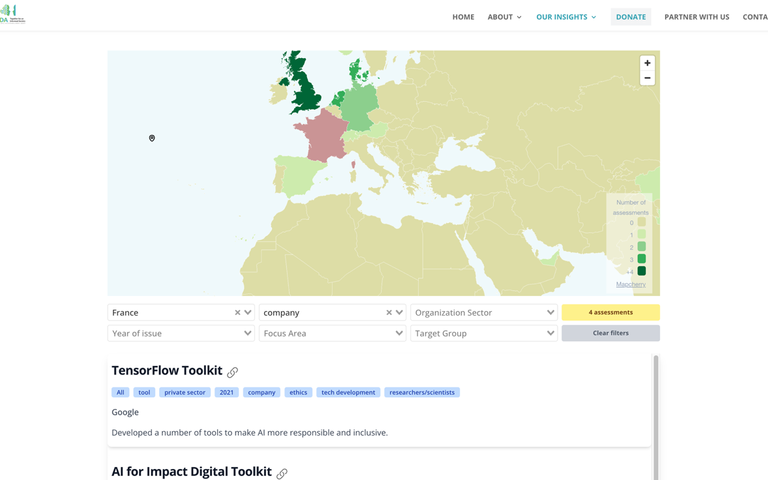The height and width of the screenshot is (480, 768).
Task: Click the Clear filters button
Action: click(610, 333)
